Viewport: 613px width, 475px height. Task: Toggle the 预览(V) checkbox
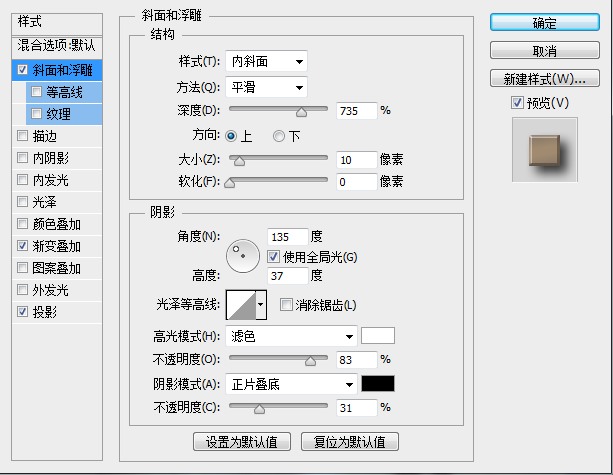(517, 103)
